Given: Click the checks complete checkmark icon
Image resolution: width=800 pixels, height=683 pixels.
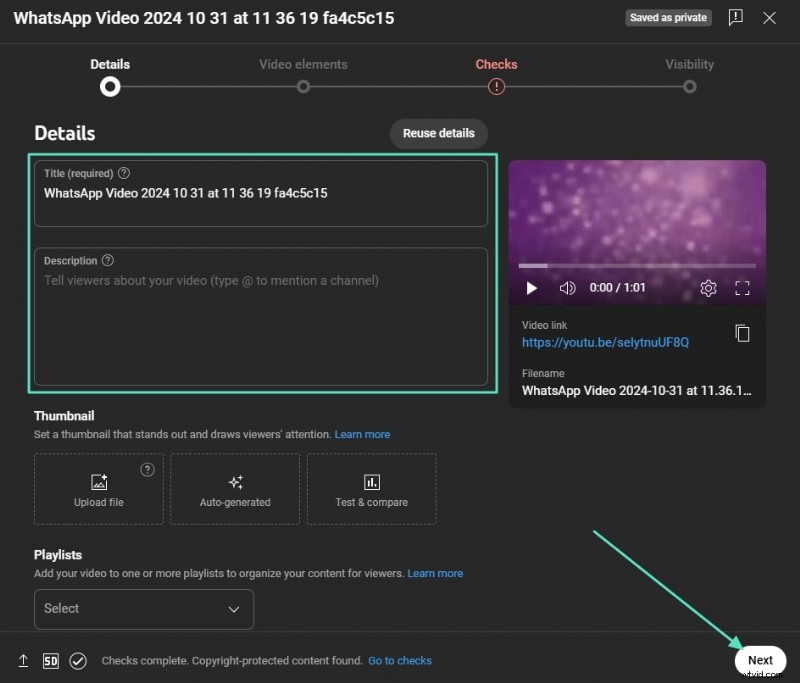Looking at the screenshot, I should 77,661.
